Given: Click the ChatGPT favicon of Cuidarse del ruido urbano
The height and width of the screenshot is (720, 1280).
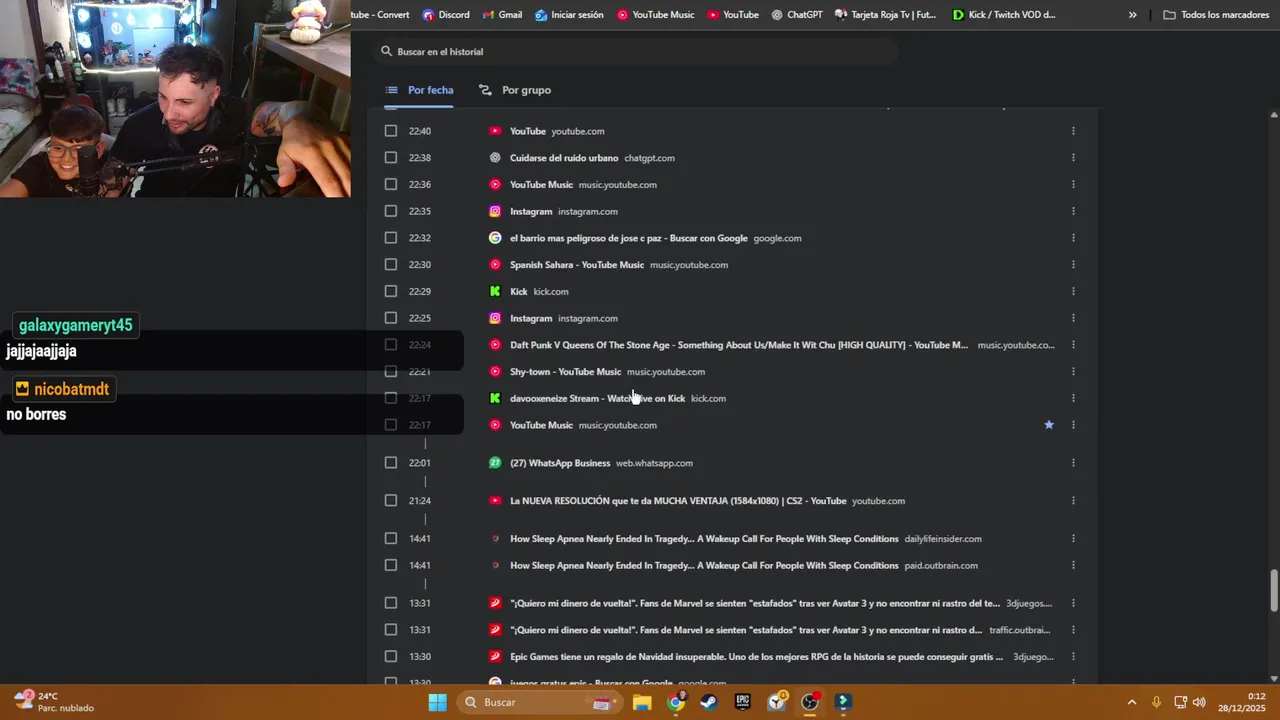Looking at the screenshot, I should tap(495, 158).
